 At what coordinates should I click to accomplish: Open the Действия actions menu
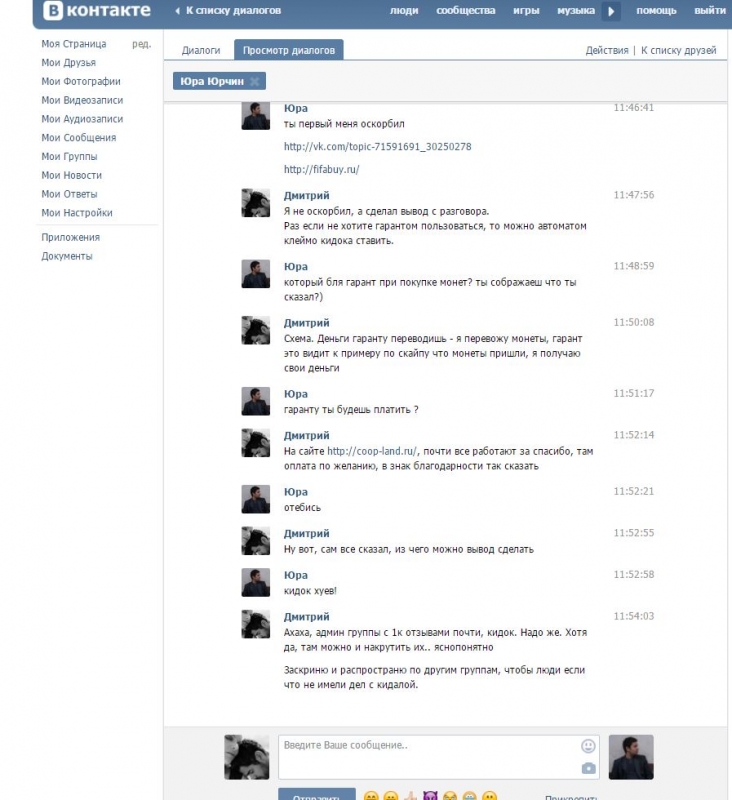pos(607,50)
